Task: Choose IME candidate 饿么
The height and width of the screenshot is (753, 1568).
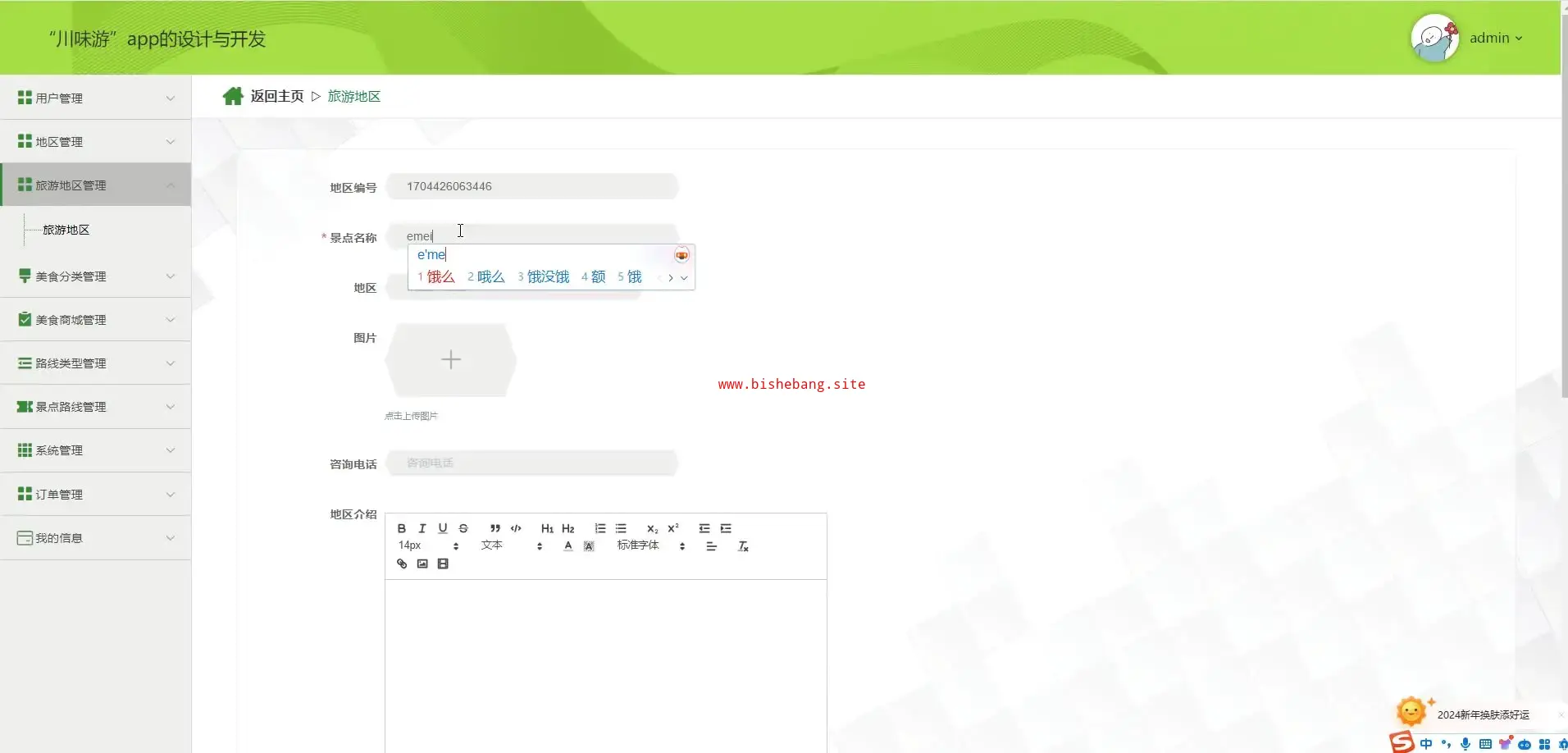Action: tap(436, 277)
